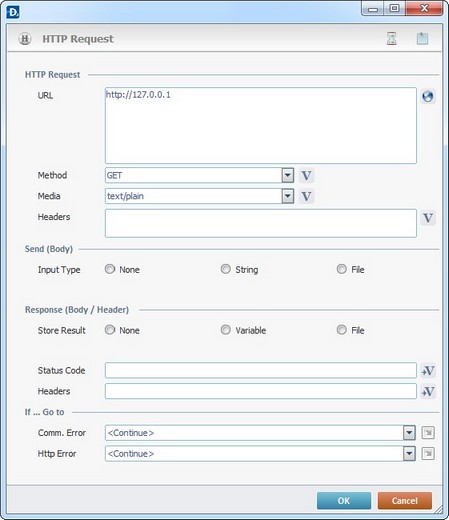This screenshot has height=520, width=449.
Task: Dismiss dialog with Cancel button
Action: [405, 501]
